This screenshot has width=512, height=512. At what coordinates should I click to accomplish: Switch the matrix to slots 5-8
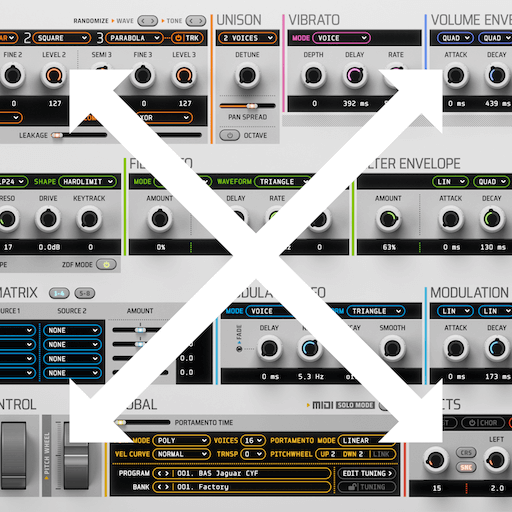(x=85, y=293)
